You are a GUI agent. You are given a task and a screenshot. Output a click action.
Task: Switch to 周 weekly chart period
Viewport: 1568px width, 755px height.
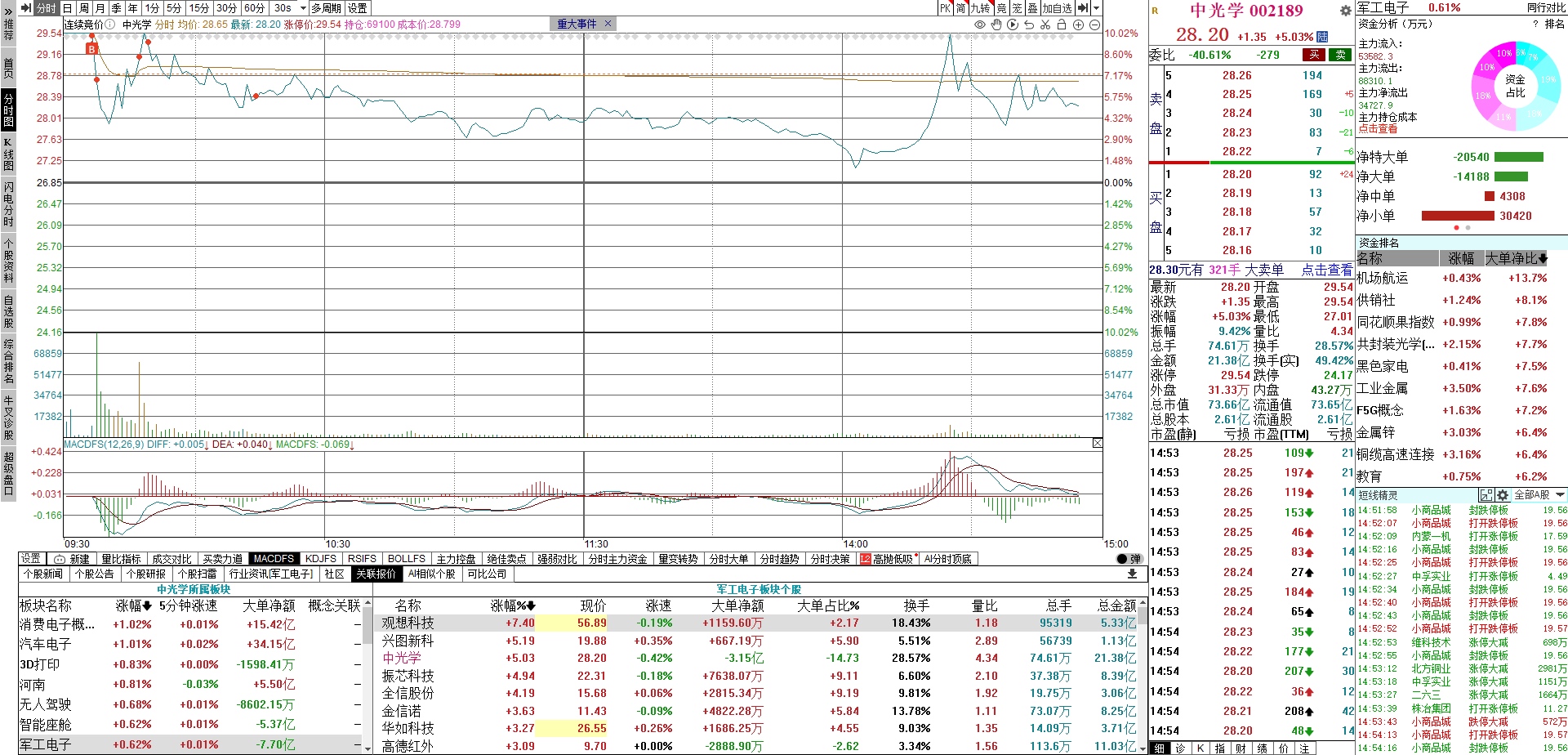(83, 8)
